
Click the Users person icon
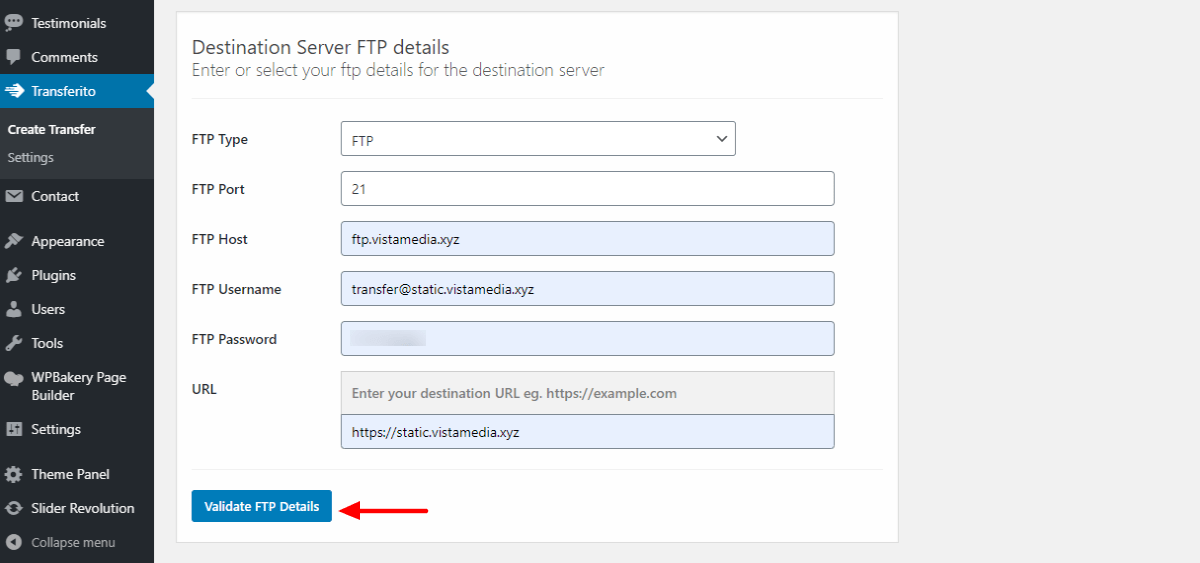pos(14,309)
